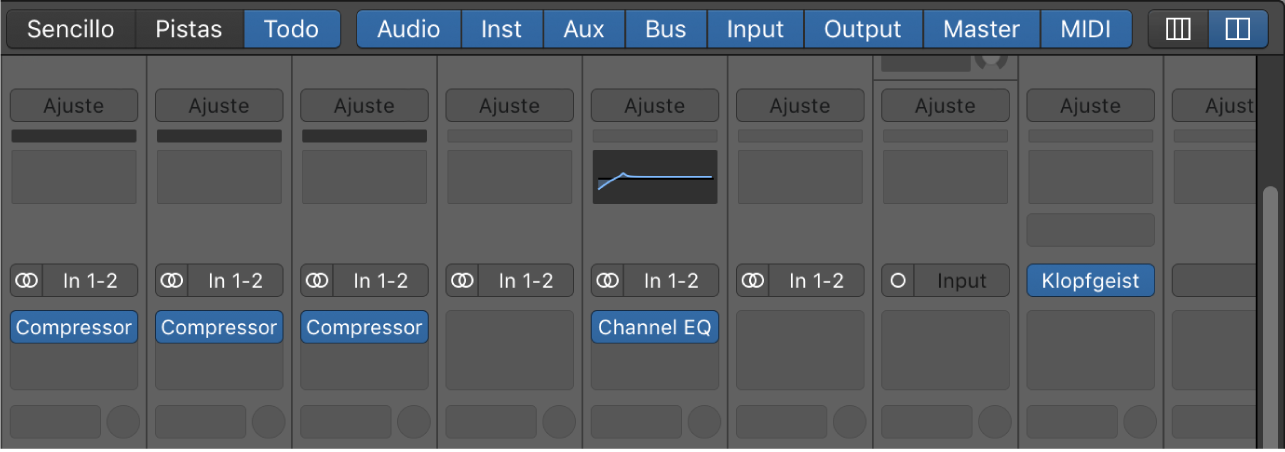Click stereo format icon on Channel EQ strip
The image size is (1285, 452).
coord(607,281)
